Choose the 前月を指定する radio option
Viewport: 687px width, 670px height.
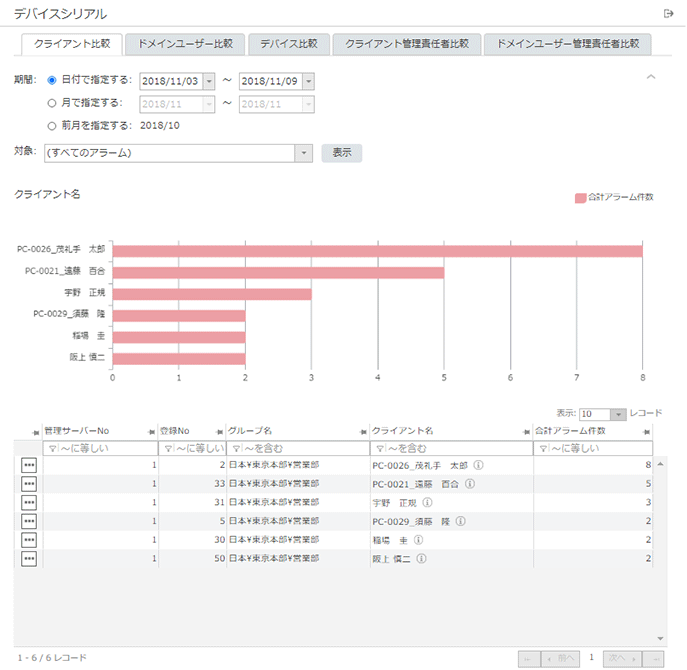coord(52,126)
